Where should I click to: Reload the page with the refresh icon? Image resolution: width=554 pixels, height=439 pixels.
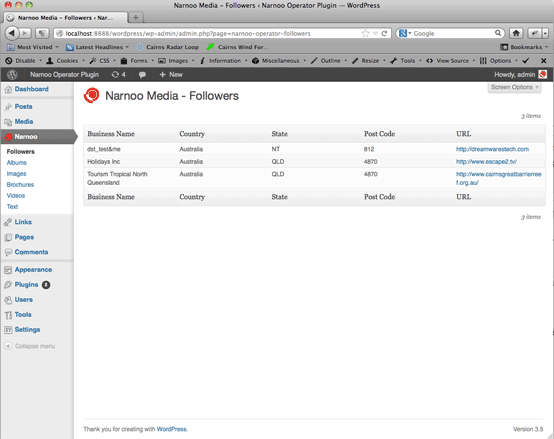[384, 33]
